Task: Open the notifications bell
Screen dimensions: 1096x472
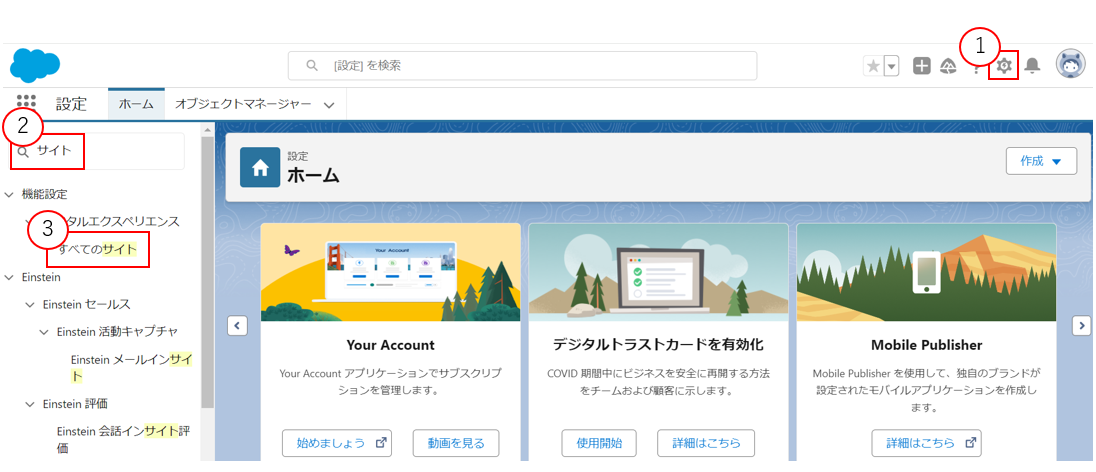Action: [1033, 66]
